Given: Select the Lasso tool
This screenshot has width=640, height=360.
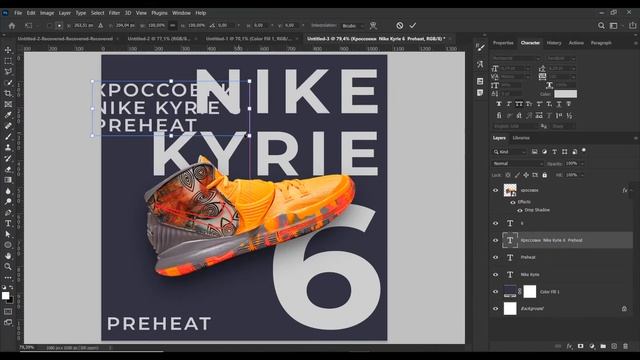Looking at the screenshot, I should point(8,71).
